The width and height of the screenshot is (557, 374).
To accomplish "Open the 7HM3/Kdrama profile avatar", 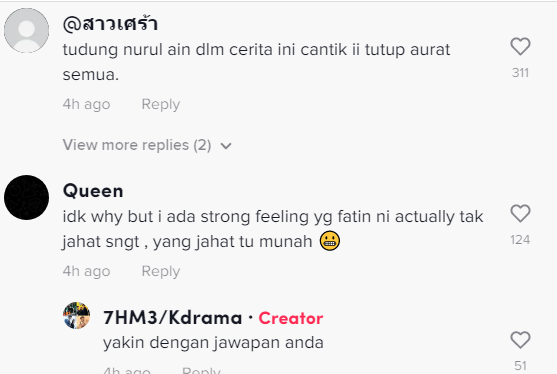I will coord(76,315).
